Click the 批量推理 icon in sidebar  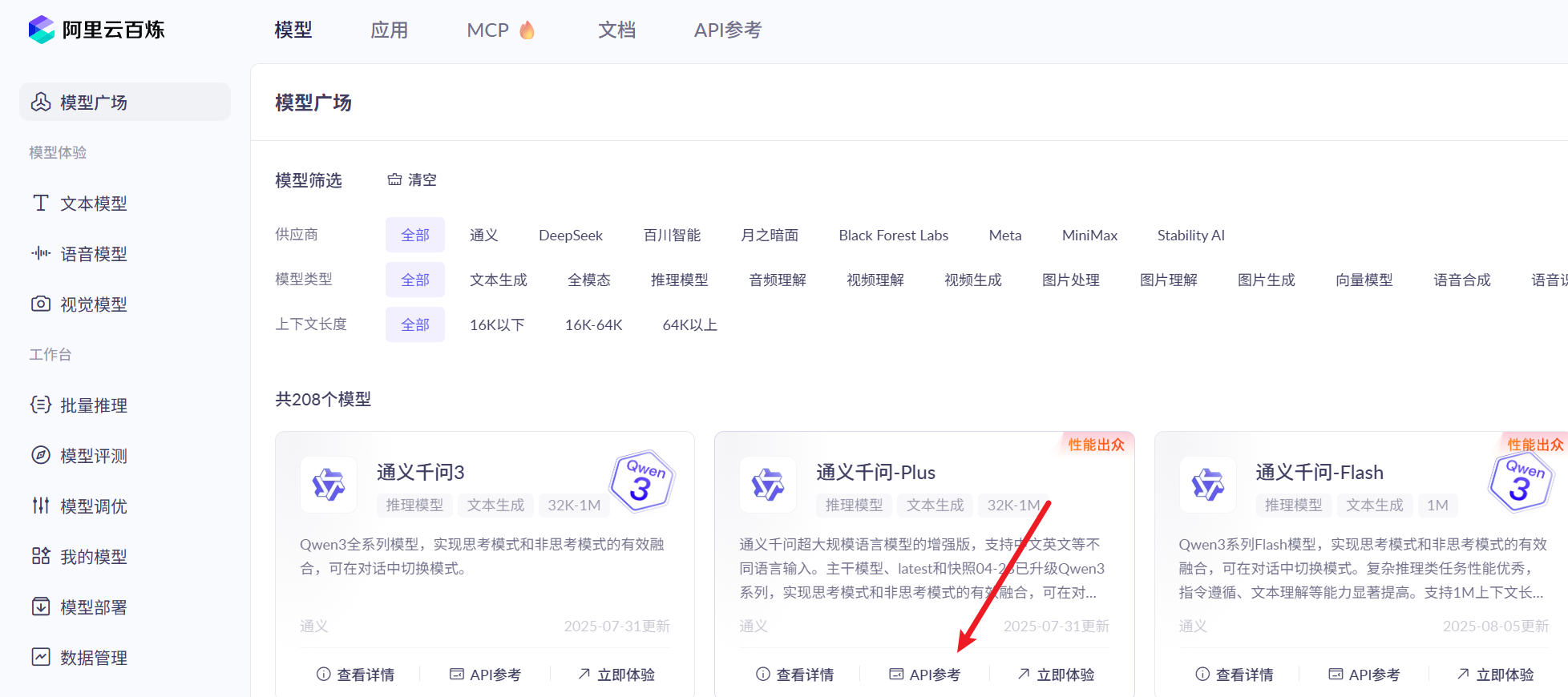[41, 405]
